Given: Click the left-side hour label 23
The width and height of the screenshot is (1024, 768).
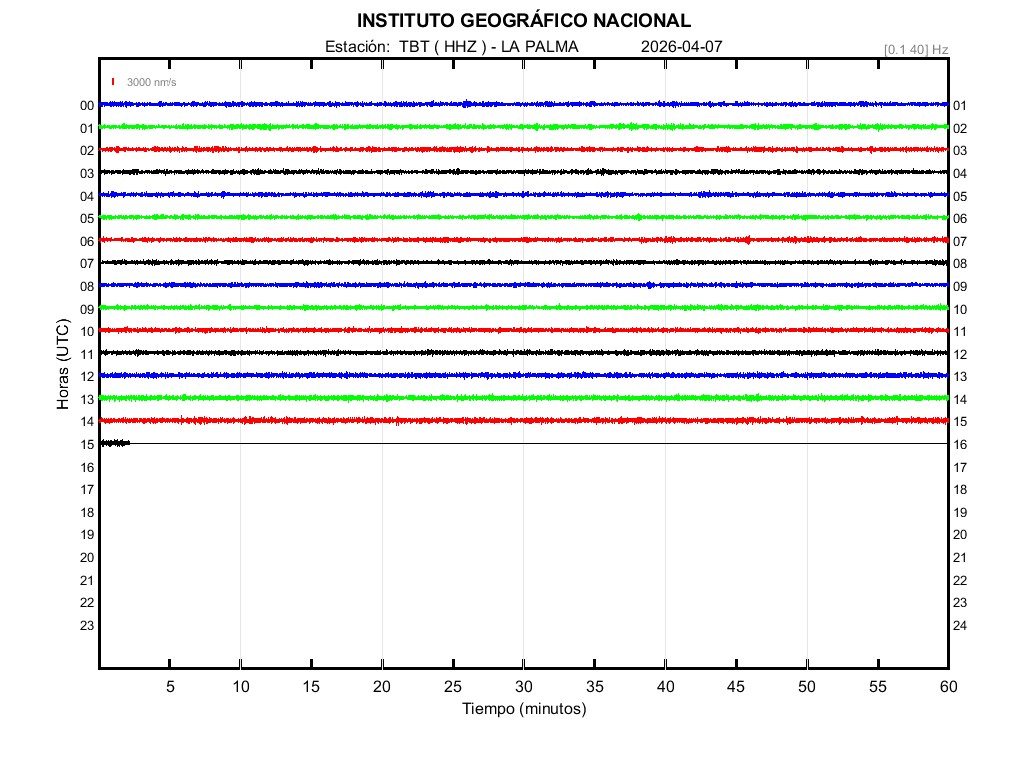Looking at the screenshot, I should [x=87, y=626].
